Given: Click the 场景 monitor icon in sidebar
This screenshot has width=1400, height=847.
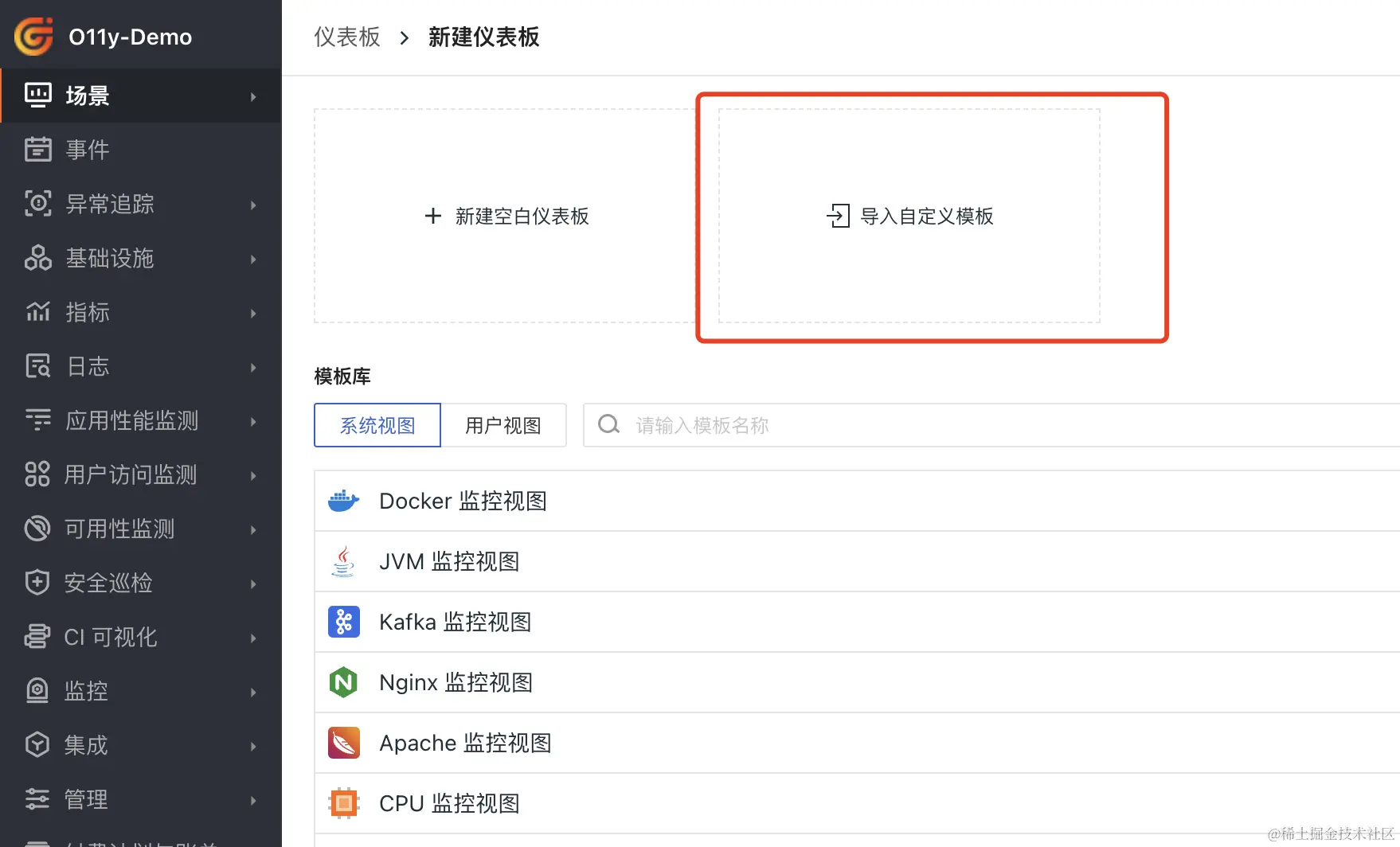Looking at the screenshot, I should pos(38,96).
